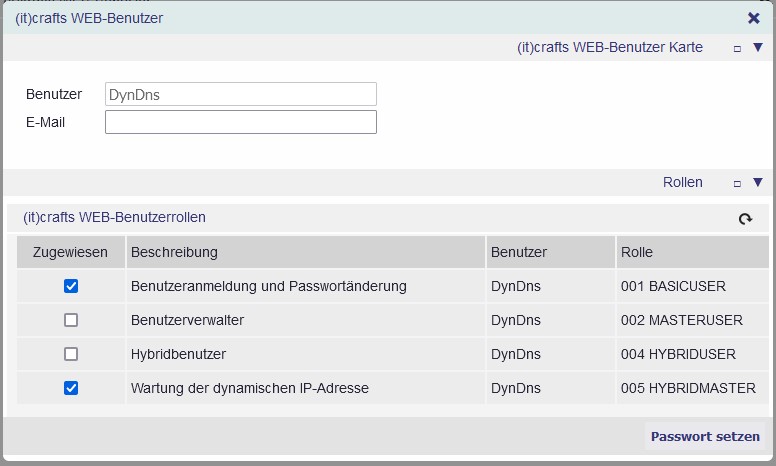This screenshot has width=776, height=466.
Task: Tick the Hybridbenutzer checkbox
Action: pos(71,354)
